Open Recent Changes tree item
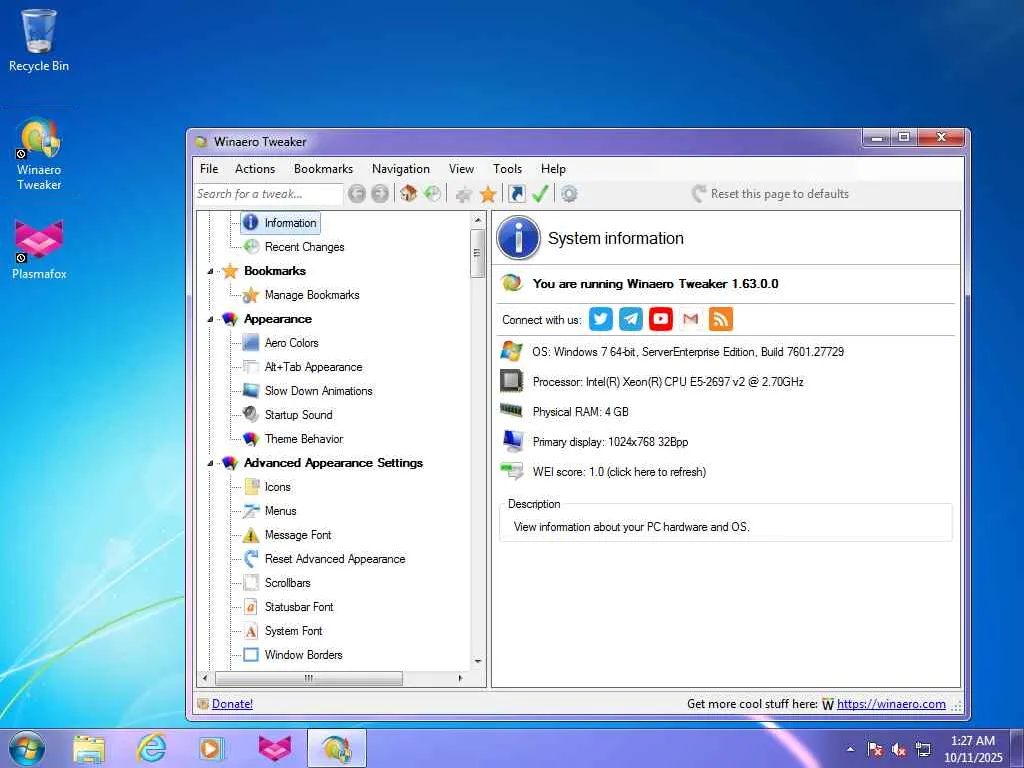Image resolution: width=1024 pixels, height=768 pixels. pos(304,247)
